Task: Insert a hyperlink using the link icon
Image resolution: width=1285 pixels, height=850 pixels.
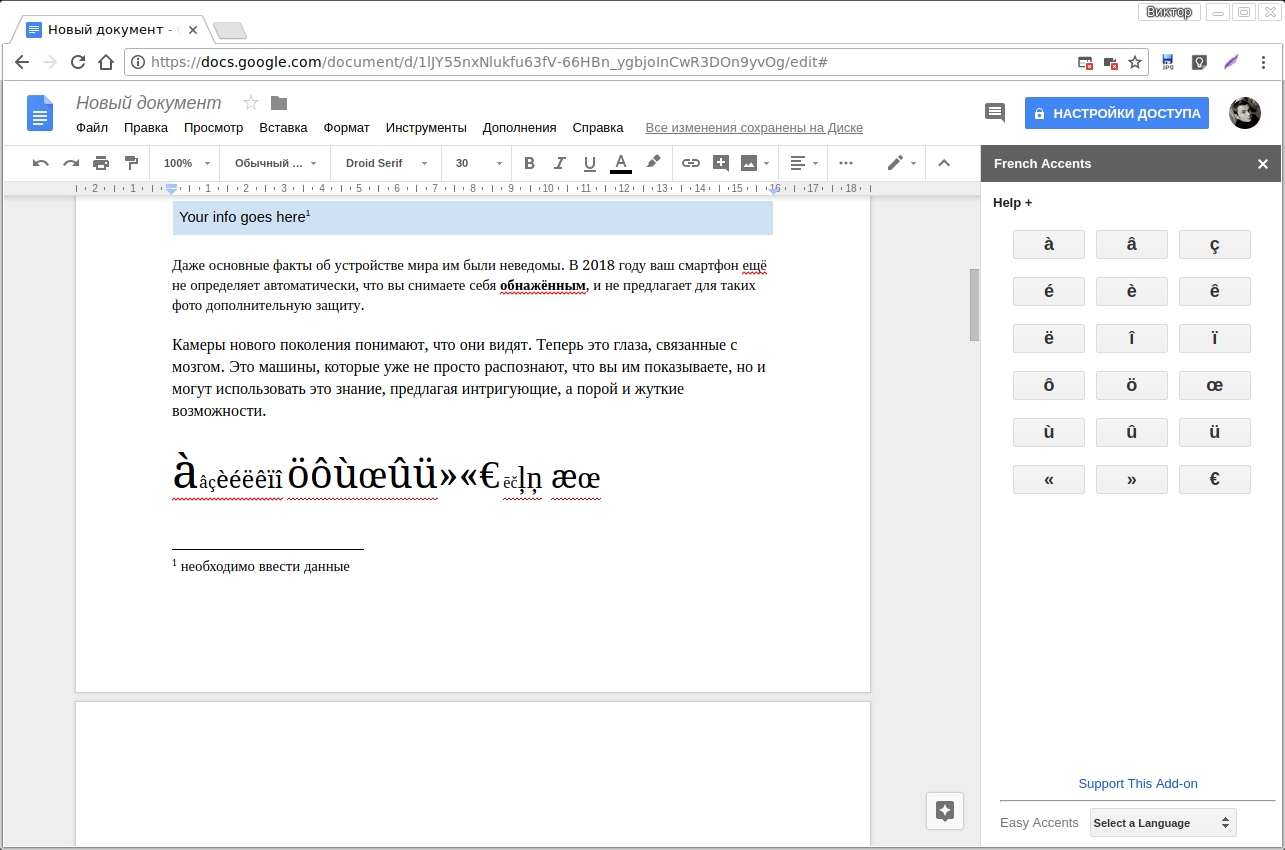Action: tap(691, 163)
